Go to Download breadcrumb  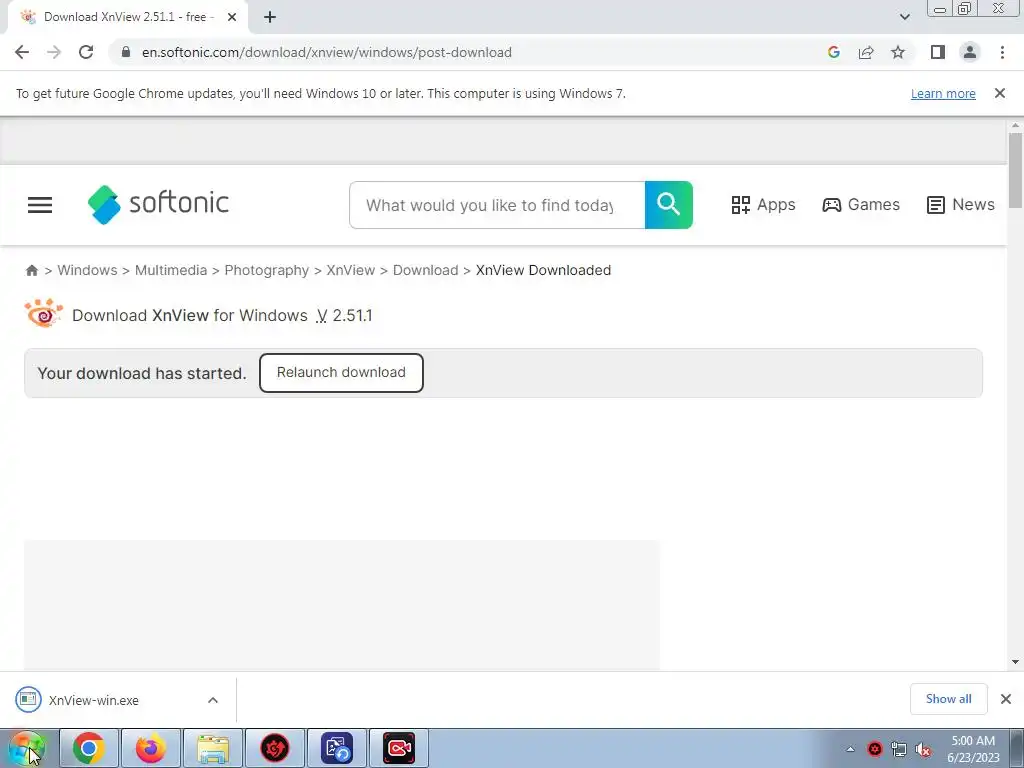point(425,270)
